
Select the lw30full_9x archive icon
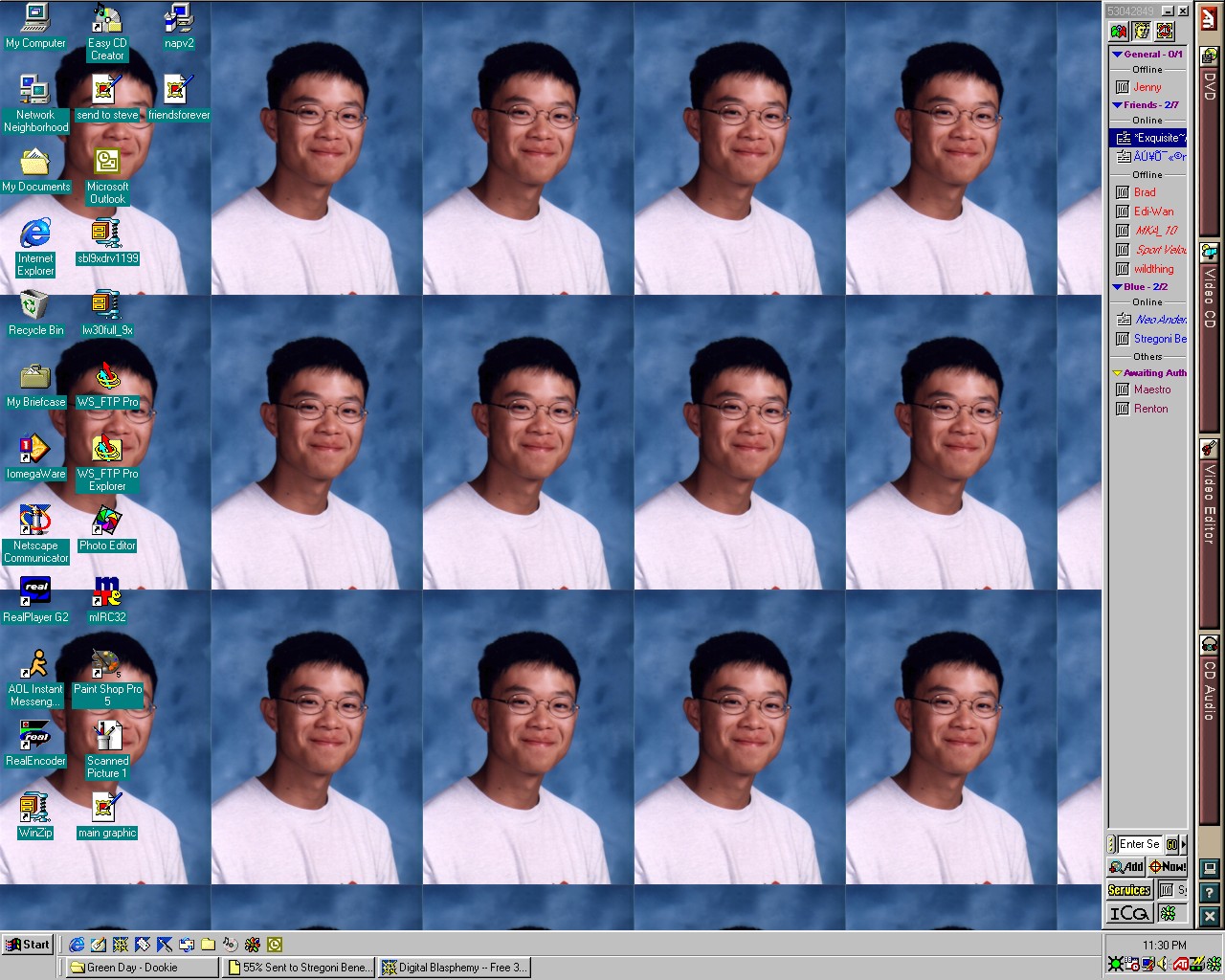[x=107, y=314]
